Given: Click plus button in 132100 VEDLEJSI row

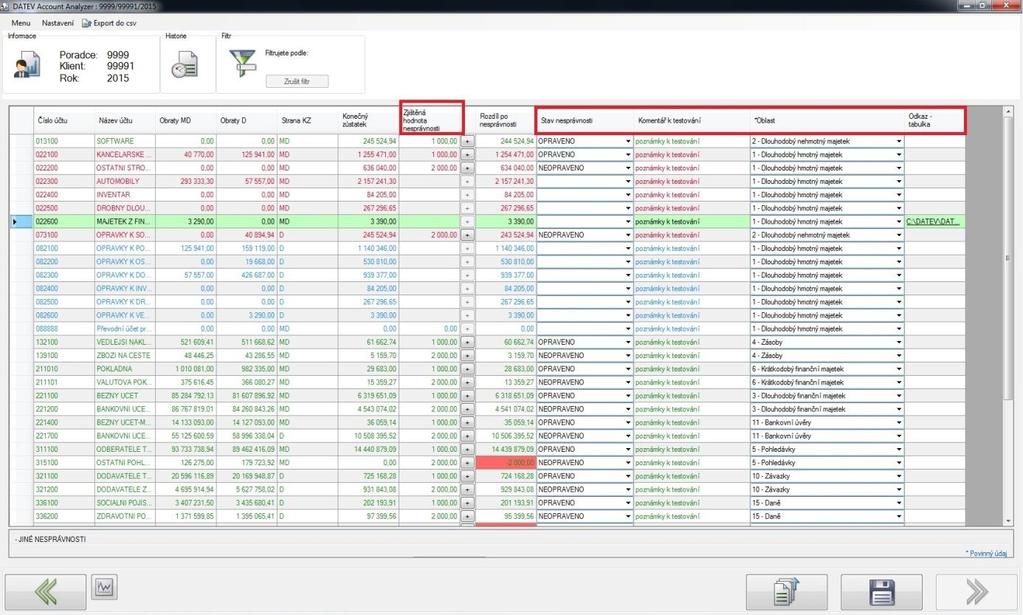Looking at the screenshot, I should pyautogui.click(x=467, y=342).
